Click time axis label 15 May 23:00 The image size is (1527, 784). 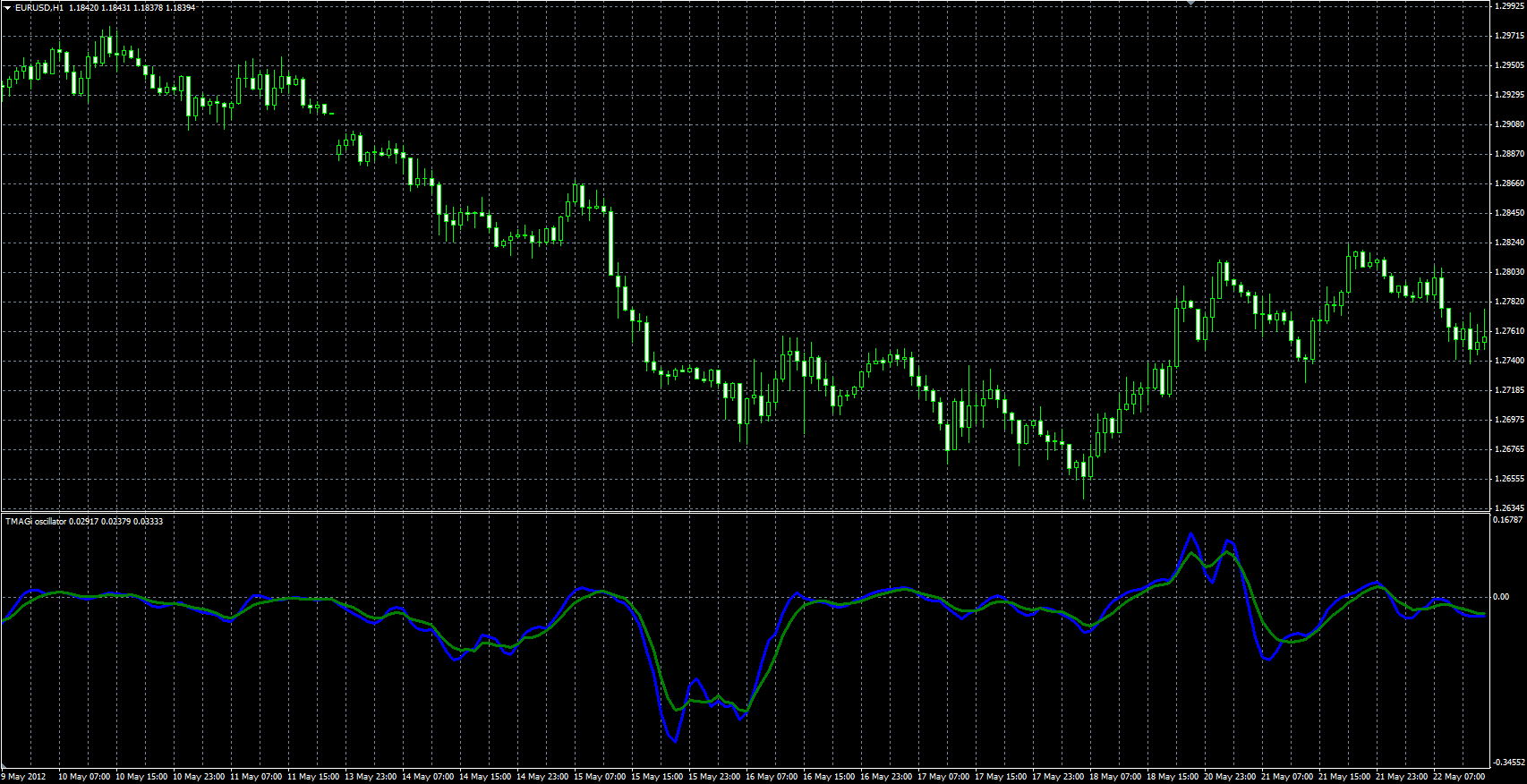click(714, 777)
